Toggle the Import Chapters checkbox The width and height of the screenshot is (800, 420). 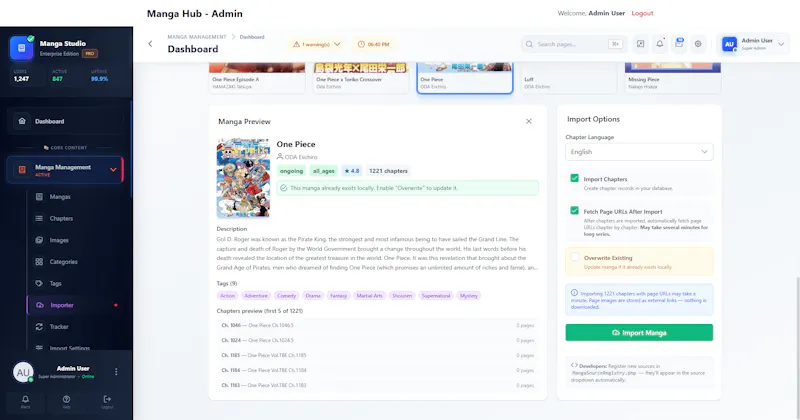click(574, 178)
